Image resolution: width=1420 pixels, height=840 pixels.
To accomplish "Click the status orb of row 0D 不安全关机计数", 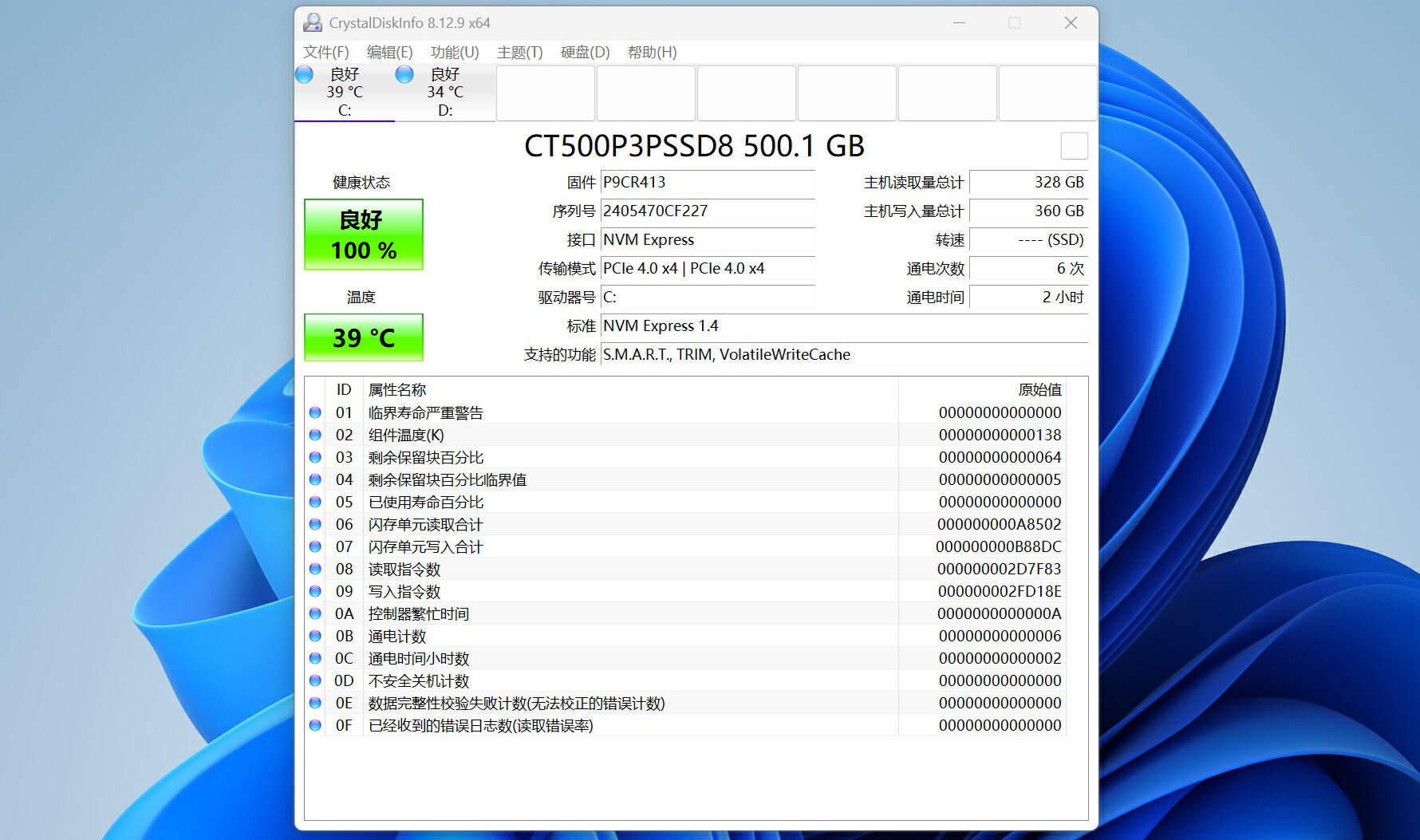I will 315,680.
